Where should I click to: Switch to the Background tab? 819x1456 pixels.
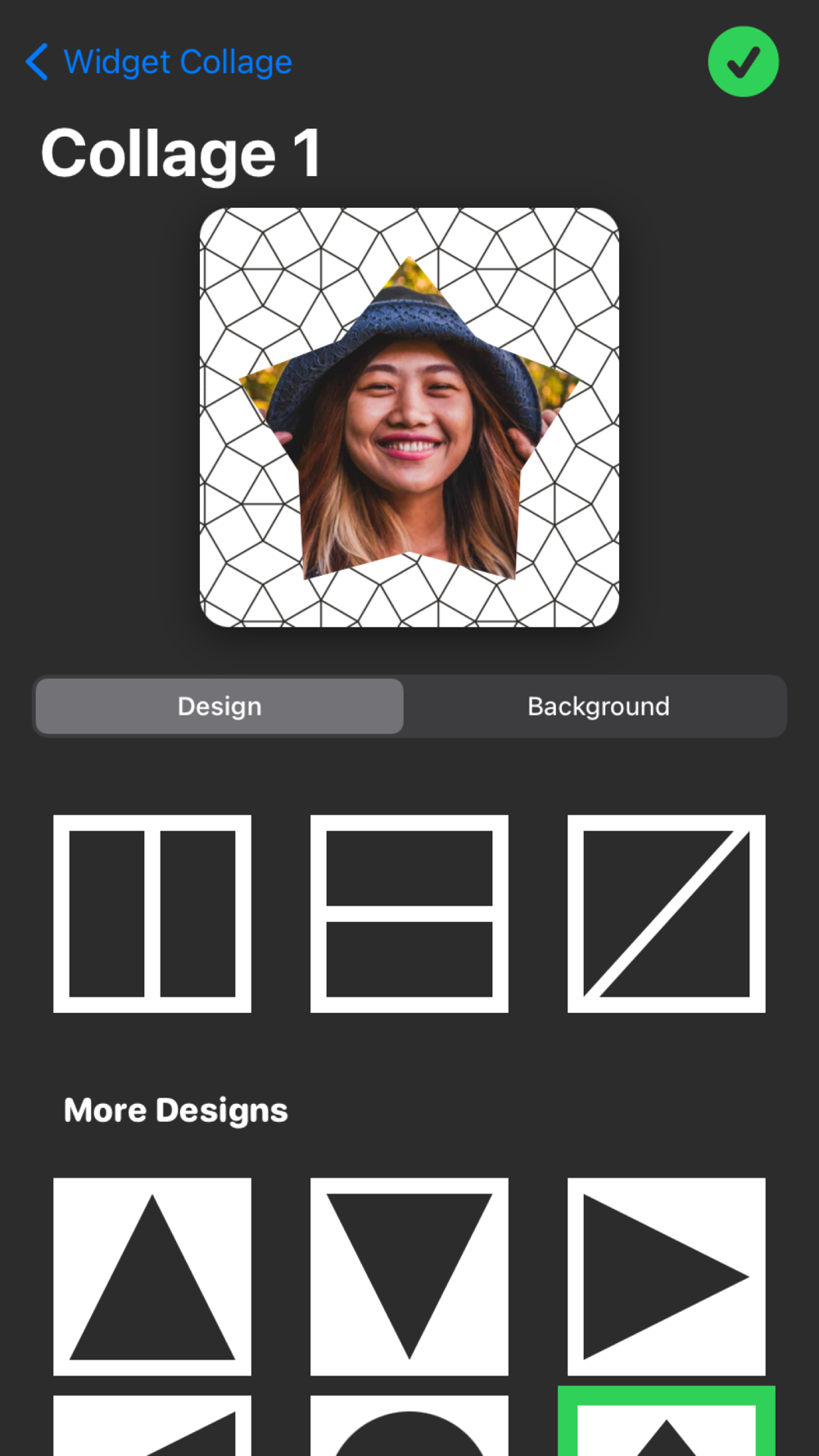pos(598,706)
